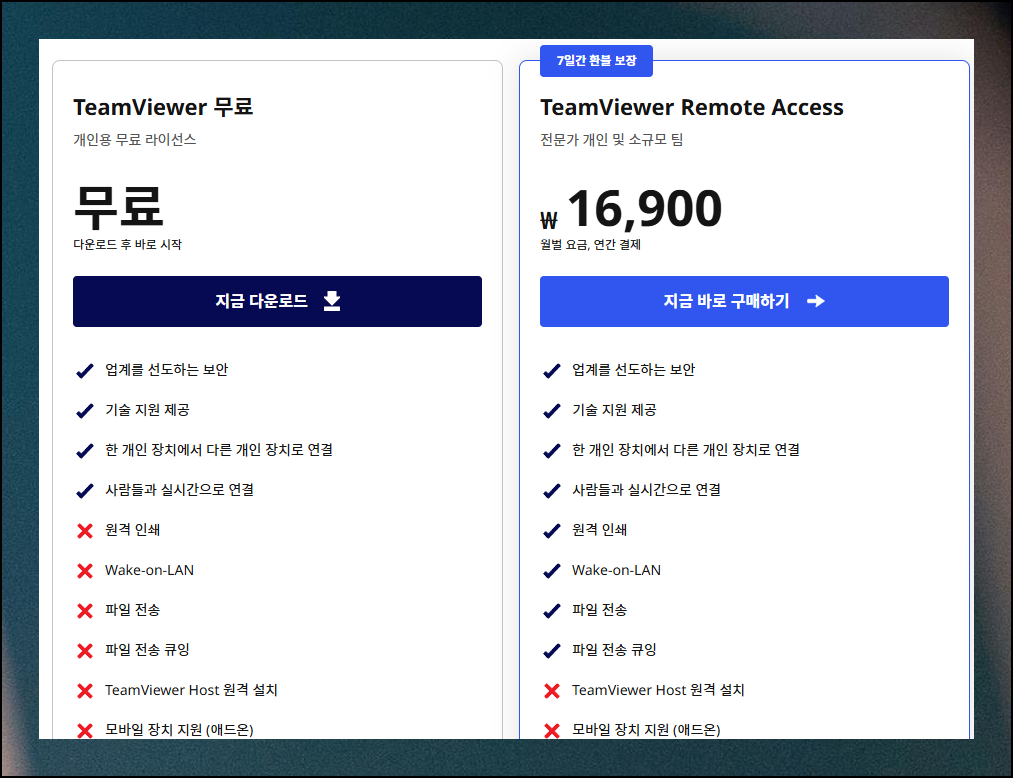1013x778 pixels.
Task: Click the download icon in 지금 다운로드
Action: 332,301
